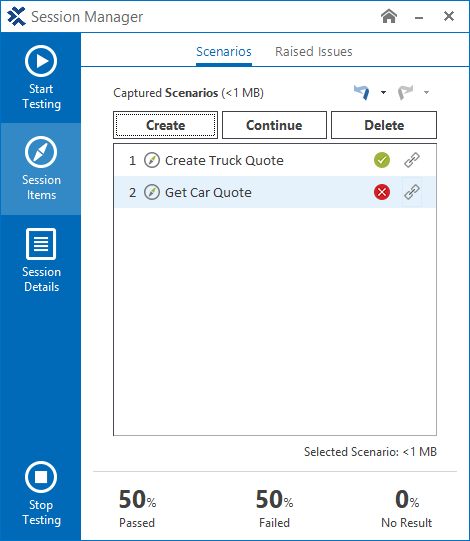The width and height of the screenshot is (470, 541).
Task: Toggle green passed status of Create Truck Quote
Action: click(x=382, y=160)
